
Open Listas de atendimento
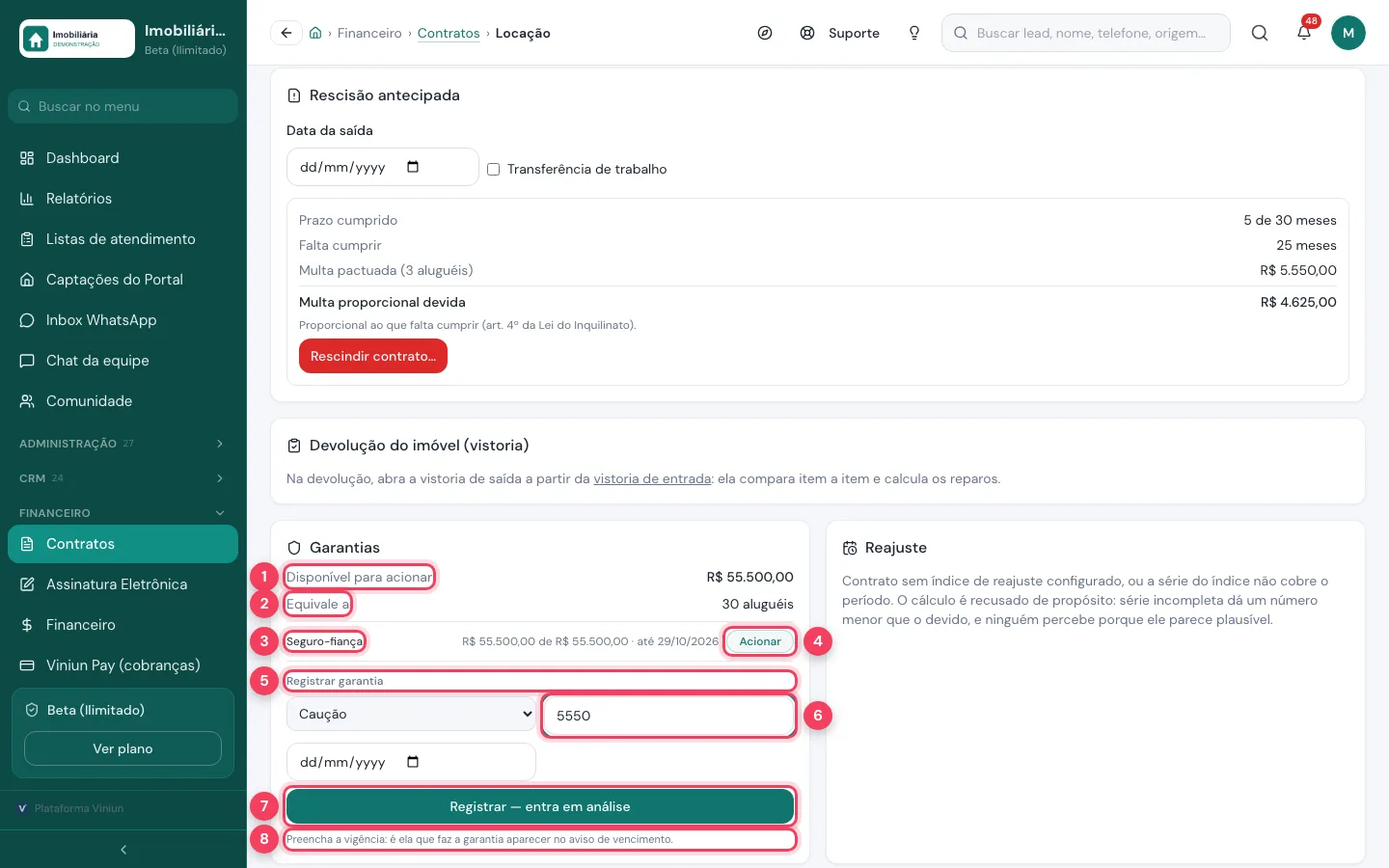pyautogui.click(x=123, y=239)
